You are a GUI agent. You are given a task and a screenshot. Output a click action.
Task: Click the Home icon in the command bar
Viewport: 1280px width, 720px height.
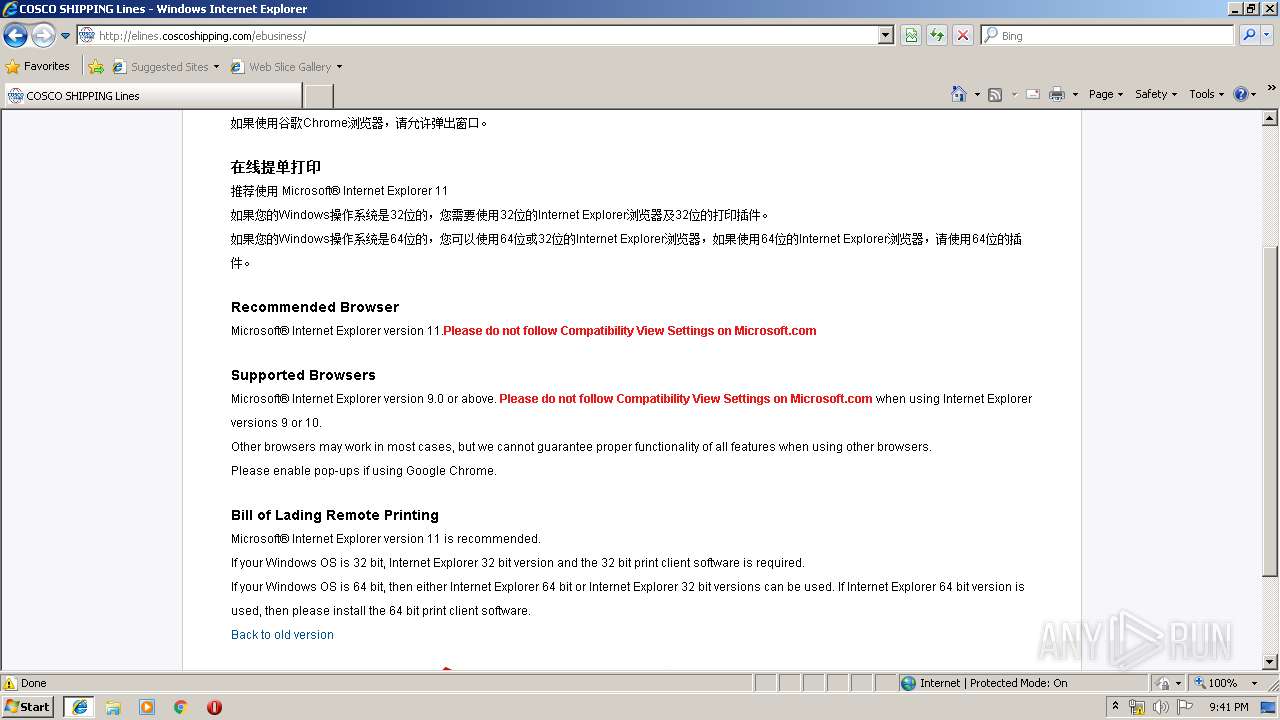pos(959,94)
